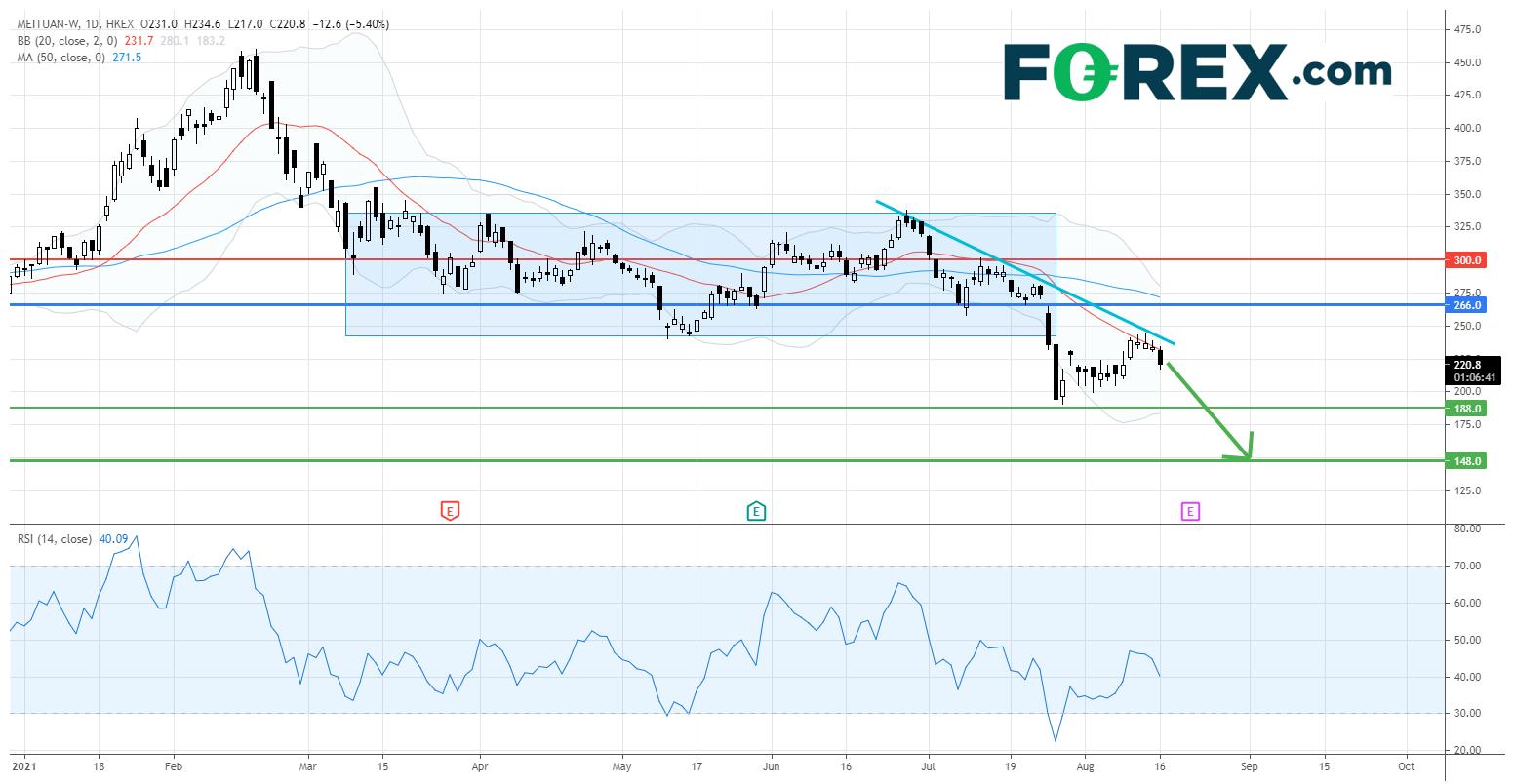Click the Jun date on time axis
Screen dimensions: 1514x784
tap(771, 768)
